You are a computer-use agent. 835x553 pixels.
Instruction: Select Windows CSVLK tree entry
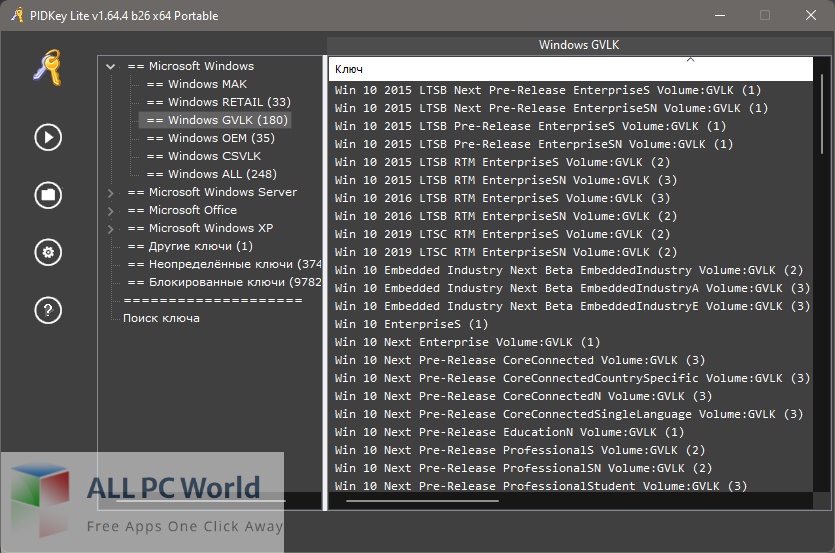click(x=203, y=157)
